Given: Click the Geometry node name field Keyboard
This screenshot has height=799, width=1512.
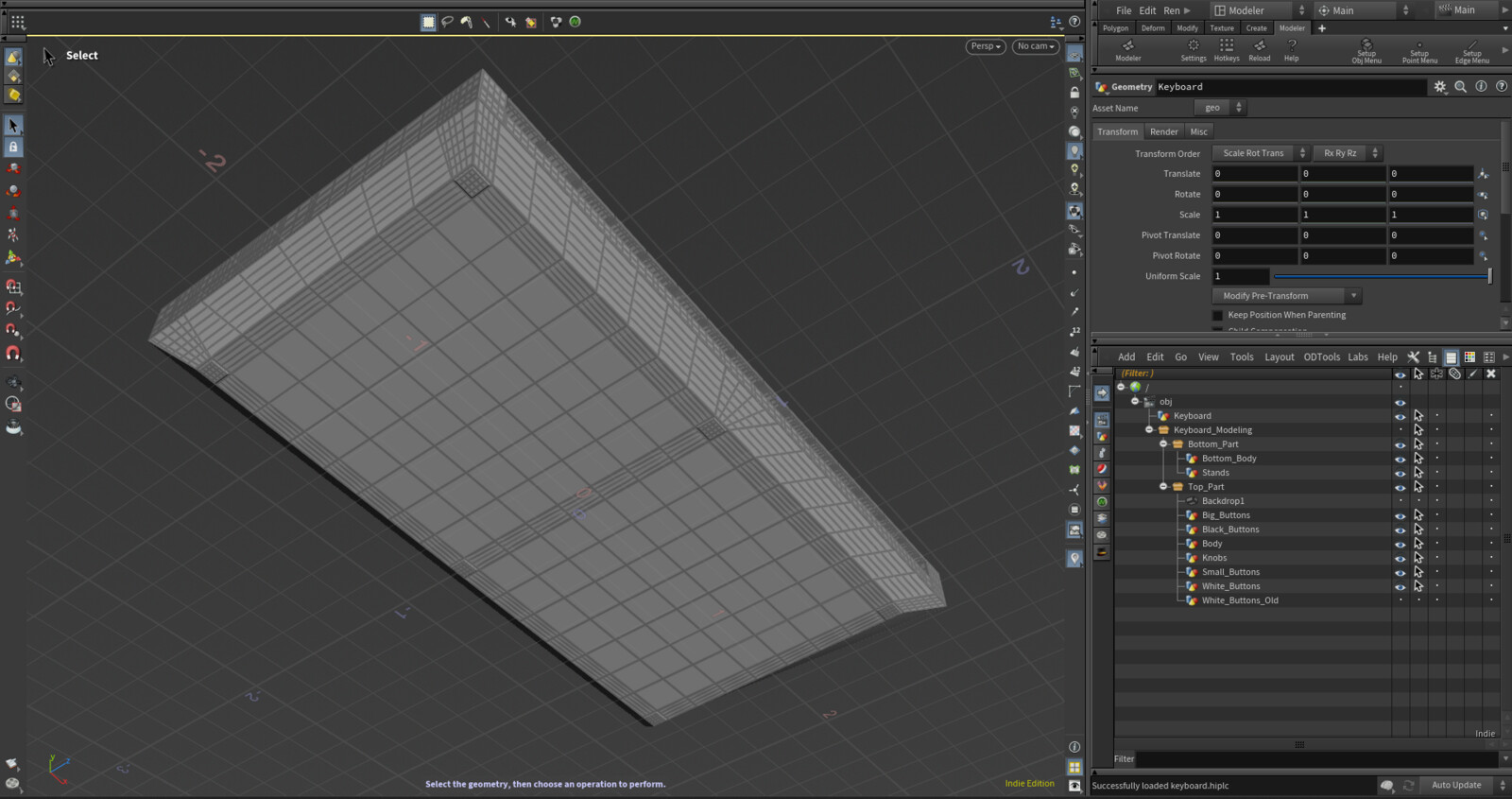Looking at the screenshot, I should click(1290, 87).
